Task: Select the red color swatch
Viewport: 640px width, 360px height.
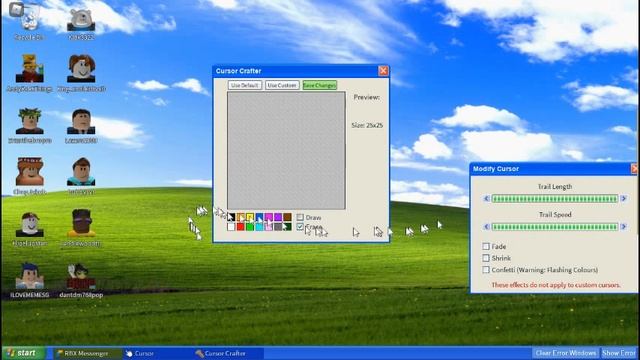Action: pyautogui.click(x=240, y=227)
